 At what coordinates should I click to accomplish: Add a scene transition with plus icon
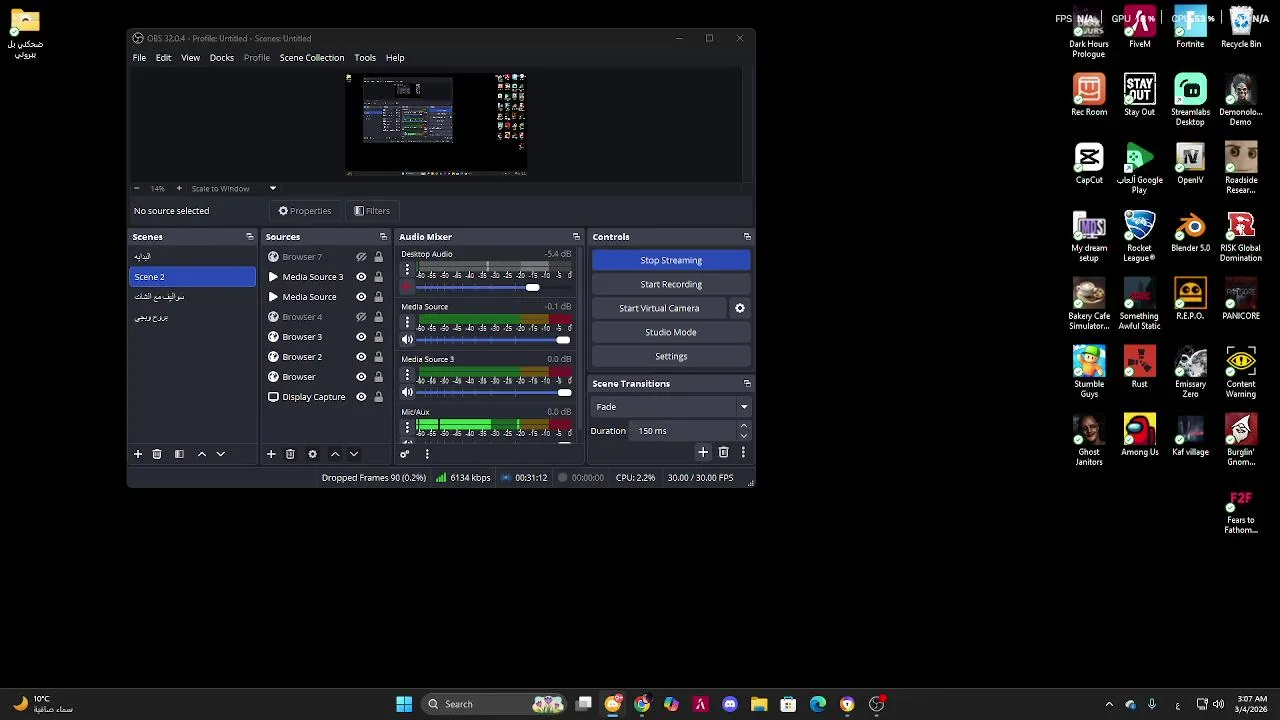(x=703, y=453)
